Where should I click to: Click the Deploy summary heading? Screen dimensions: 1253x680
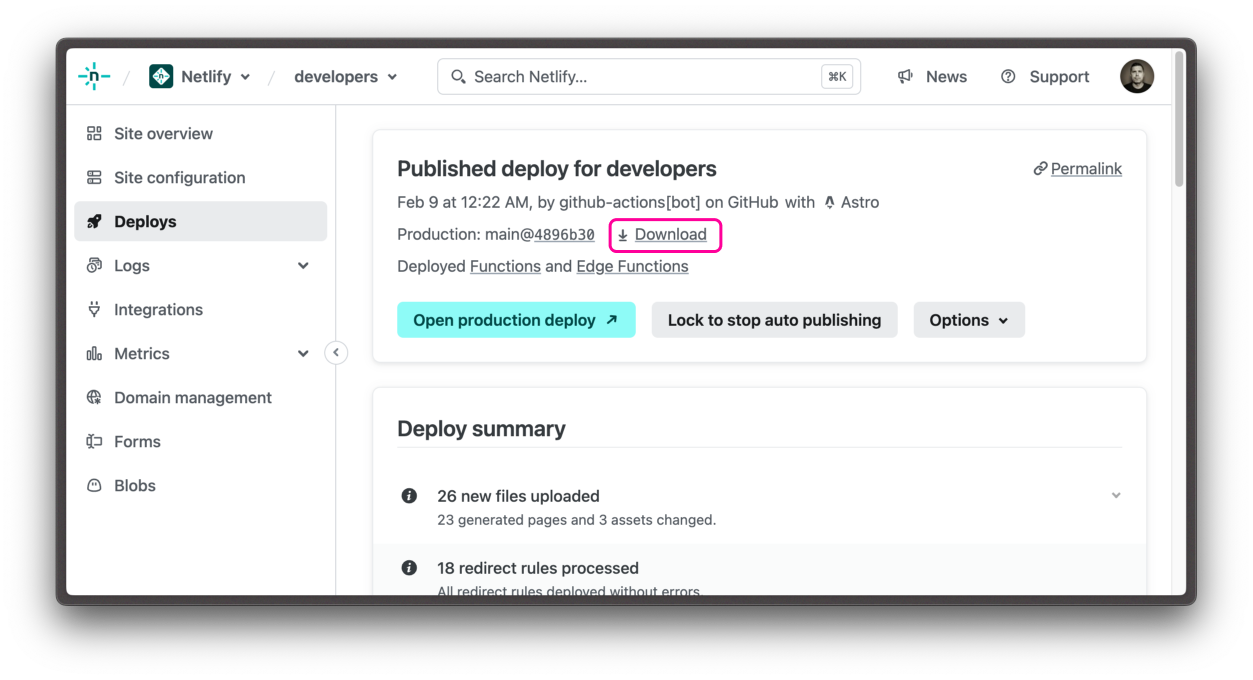481,429
